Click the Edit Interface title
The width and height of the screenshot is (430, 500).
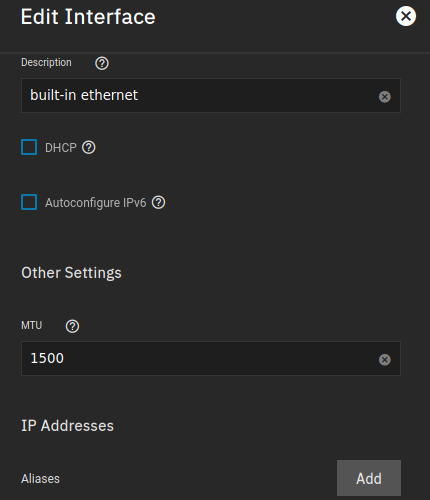pos(88,17)
